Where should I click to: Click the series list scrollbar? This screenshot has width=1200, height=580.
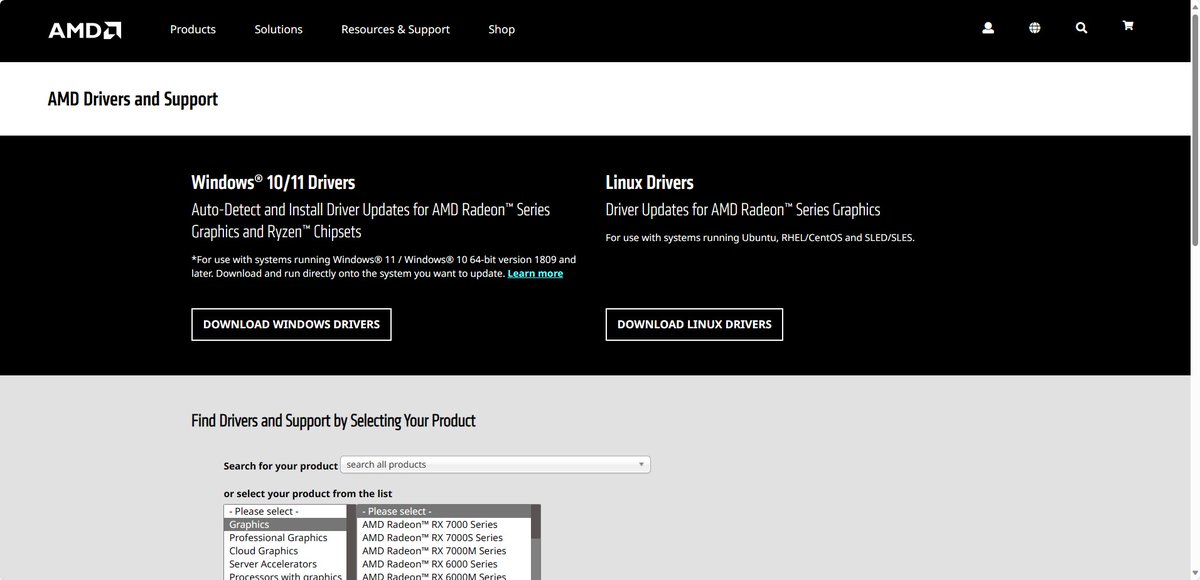(535, 542)
